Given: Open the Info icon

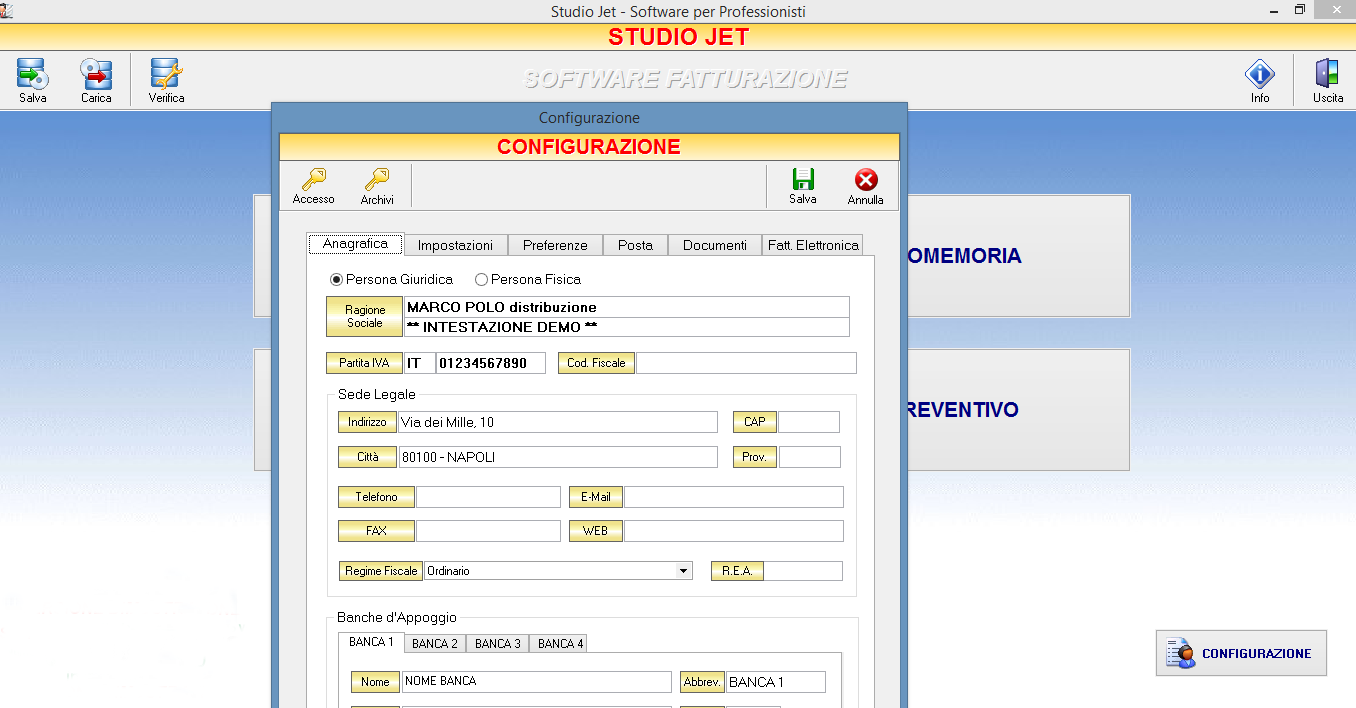Looking at the screenshot, I should pyautogui.click(x=1259, y=81).
